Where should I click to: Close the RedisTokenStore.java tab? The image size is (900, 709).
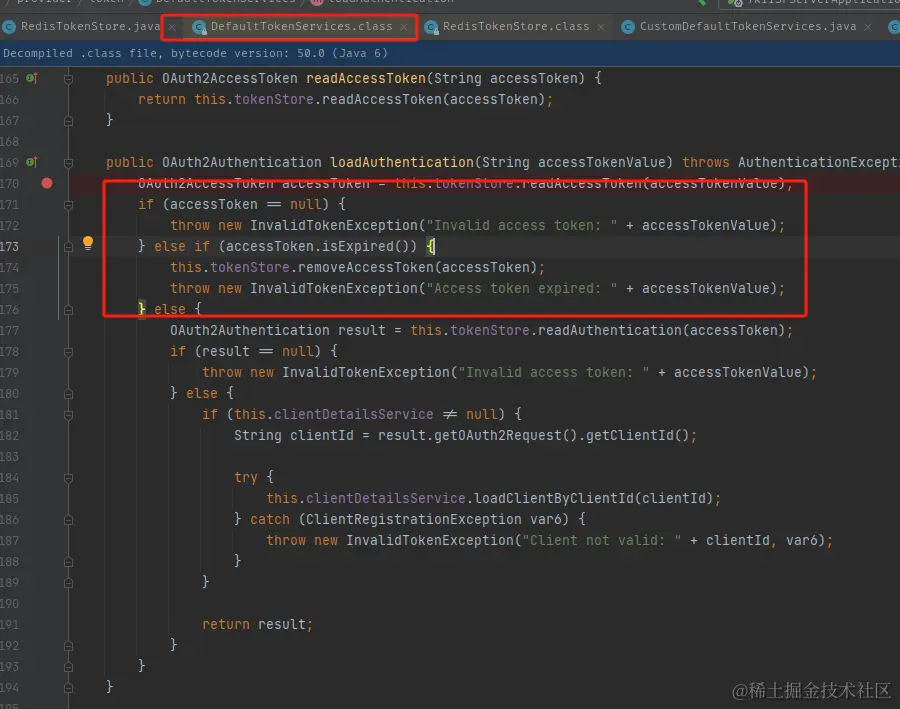point(172,27)
